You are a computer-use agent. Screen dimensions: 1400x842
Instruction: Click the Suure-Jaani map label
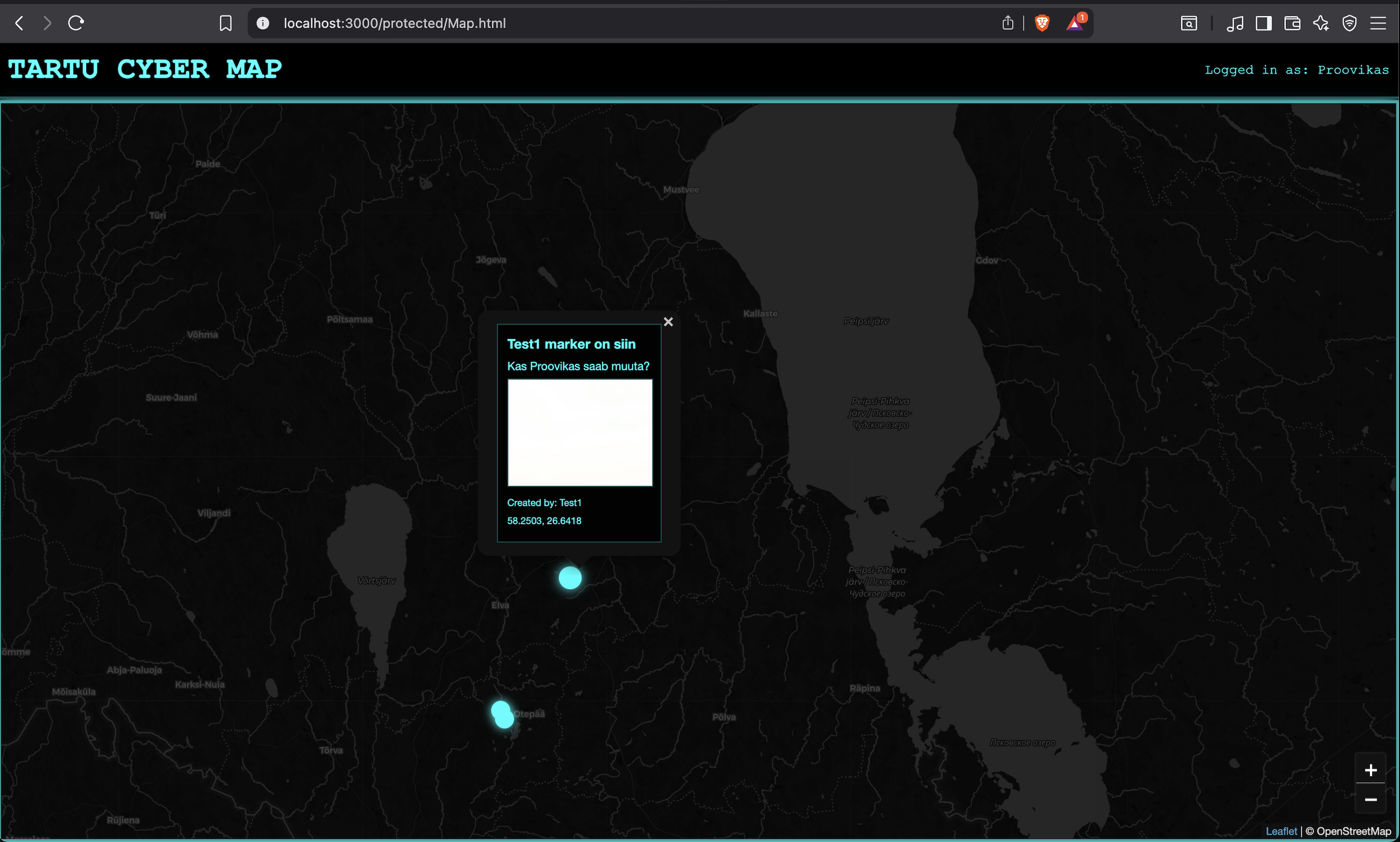point(171,397)
